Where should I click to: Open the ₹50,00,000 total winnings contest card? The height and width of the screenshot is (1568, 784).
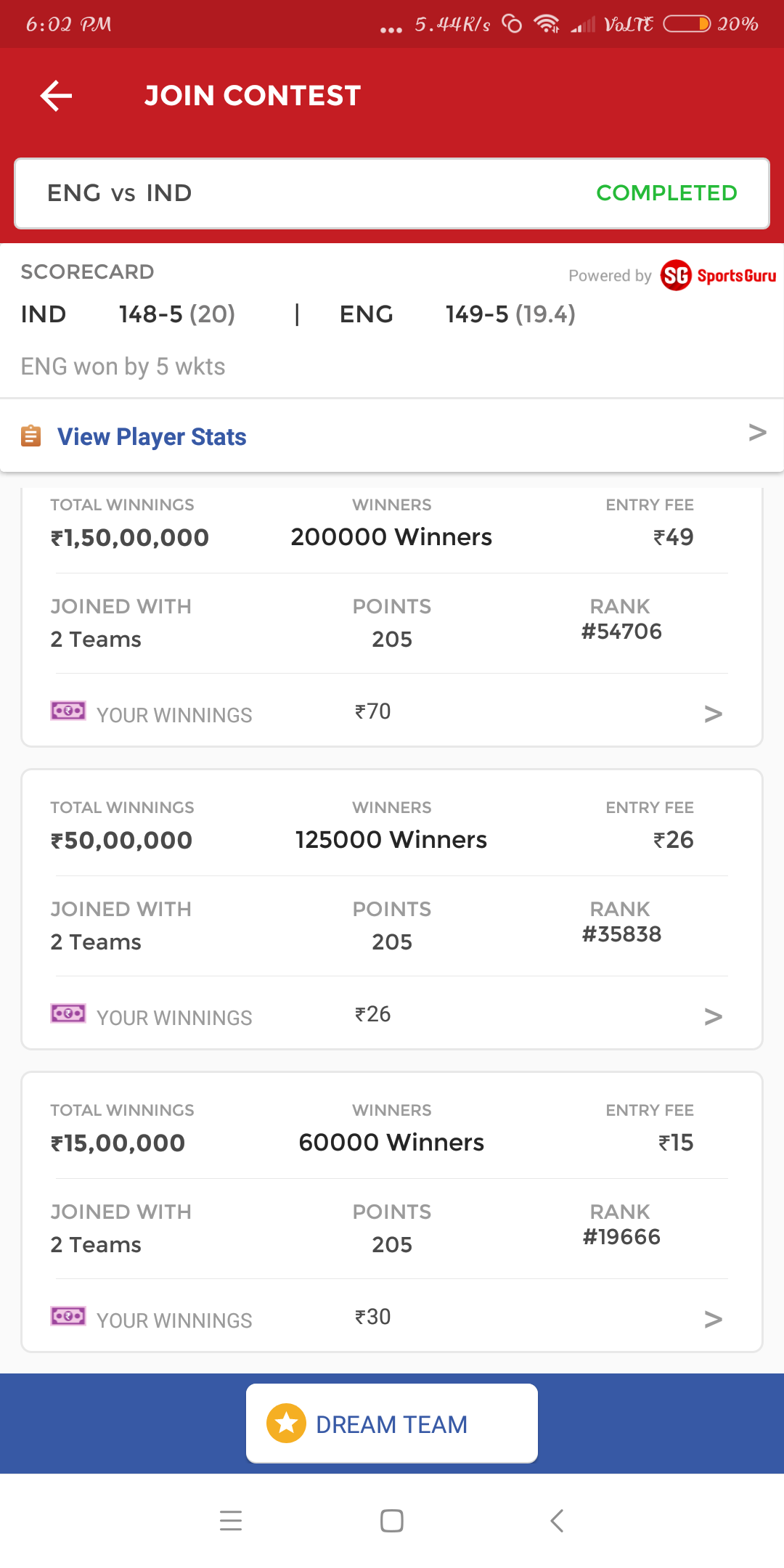[392, 909]
